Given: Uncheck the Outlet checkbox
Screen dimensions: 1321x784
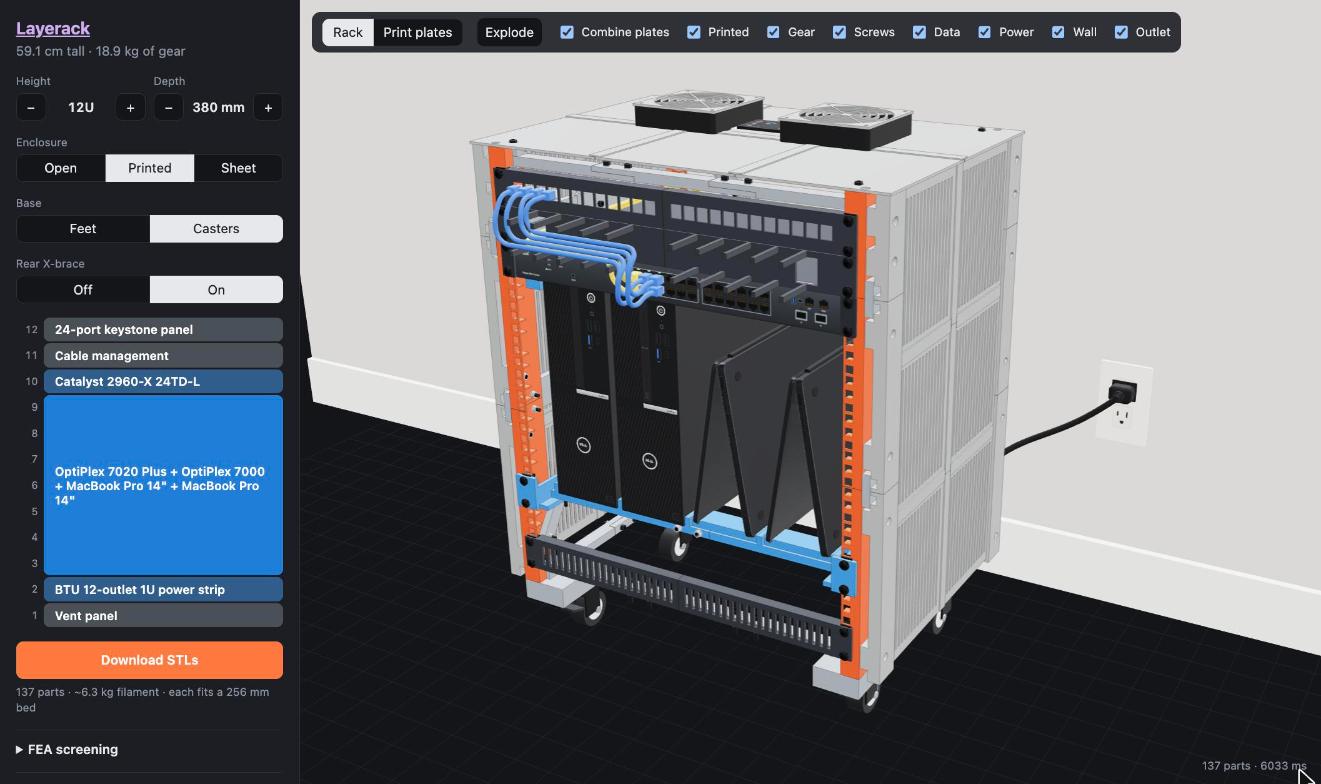Looking at the screenshot, I should (1122, 32).
